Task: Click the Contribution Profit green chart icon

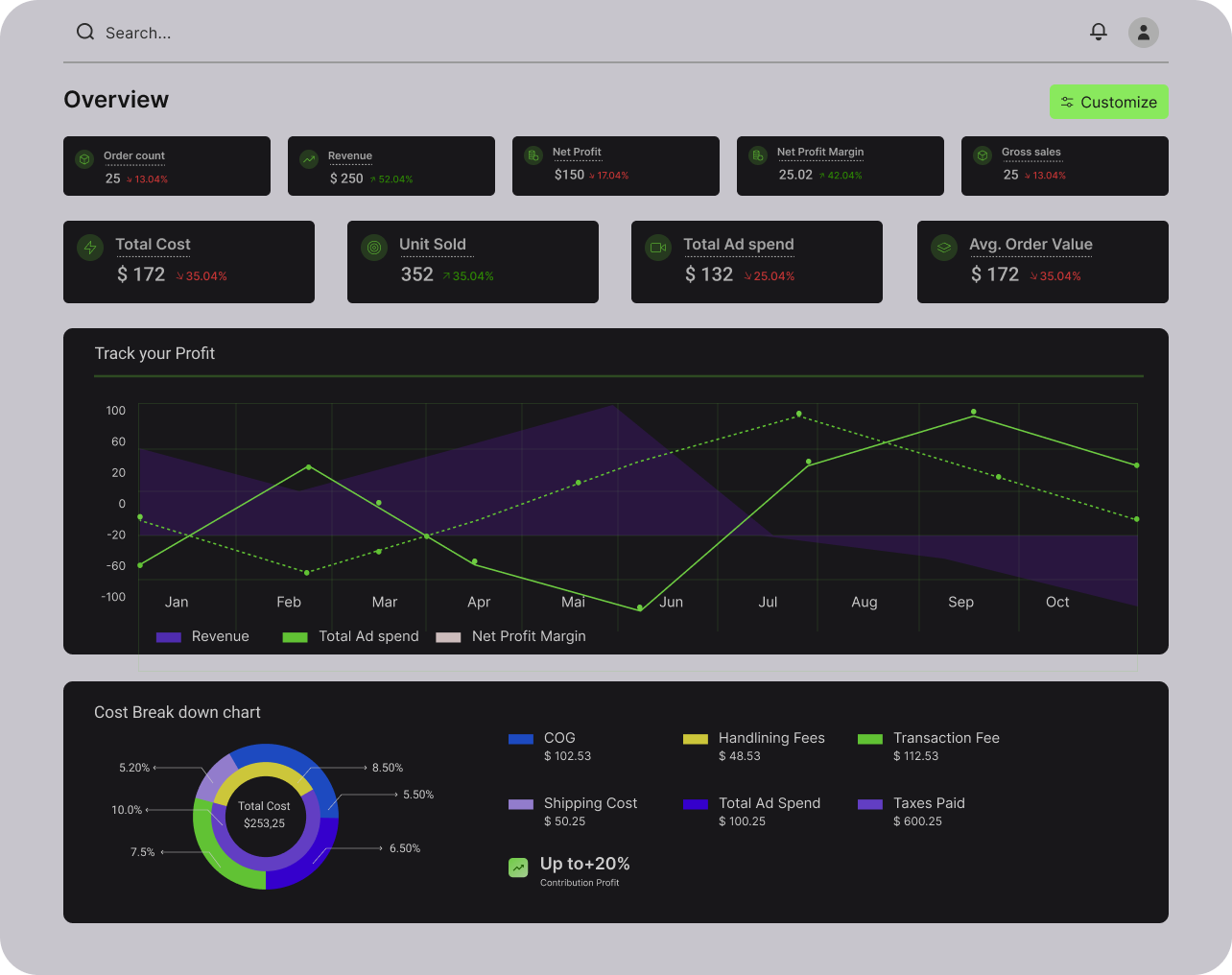Action: tap(518, 868)
